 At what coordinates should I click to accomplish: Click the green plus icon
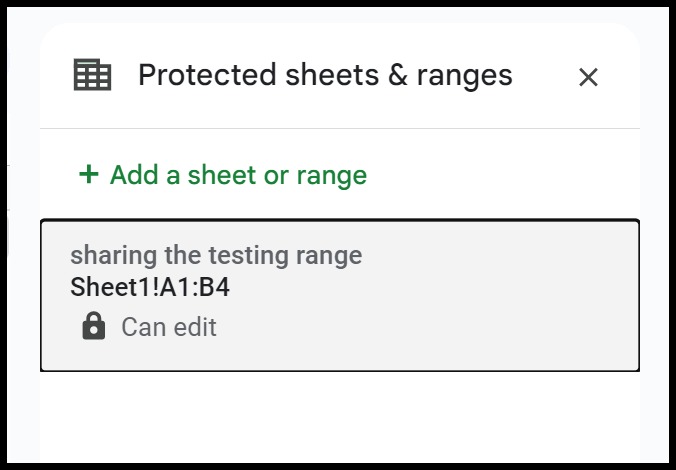pos(89,174)
